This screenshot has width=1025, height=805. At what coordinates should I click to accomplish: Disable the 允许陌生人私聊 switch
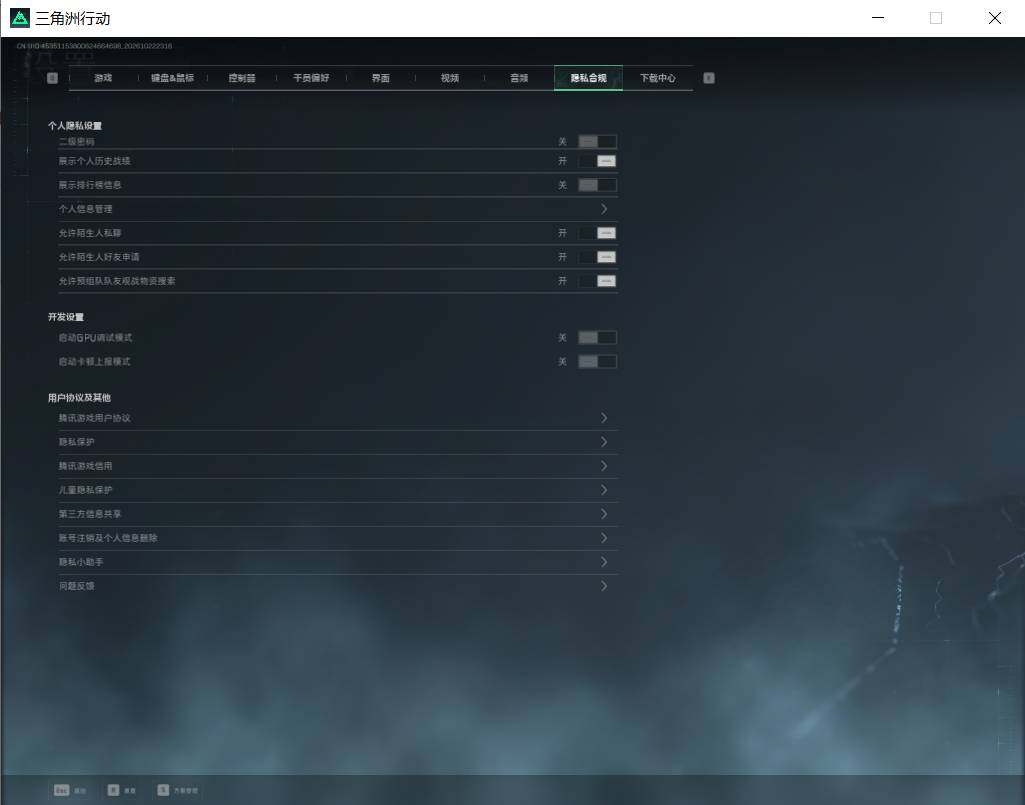pos(597,233)
